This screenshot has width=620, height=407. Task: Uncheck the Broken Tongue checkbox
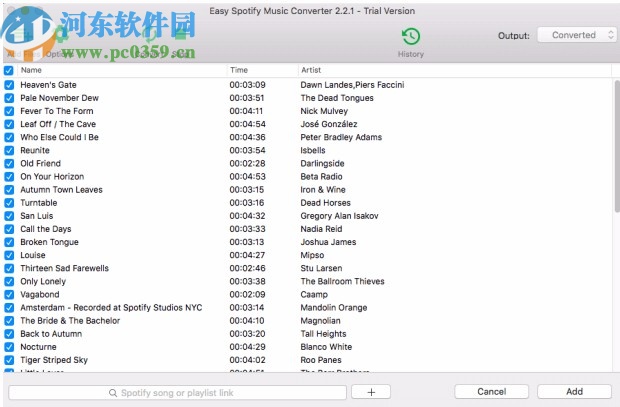(9, 242)
